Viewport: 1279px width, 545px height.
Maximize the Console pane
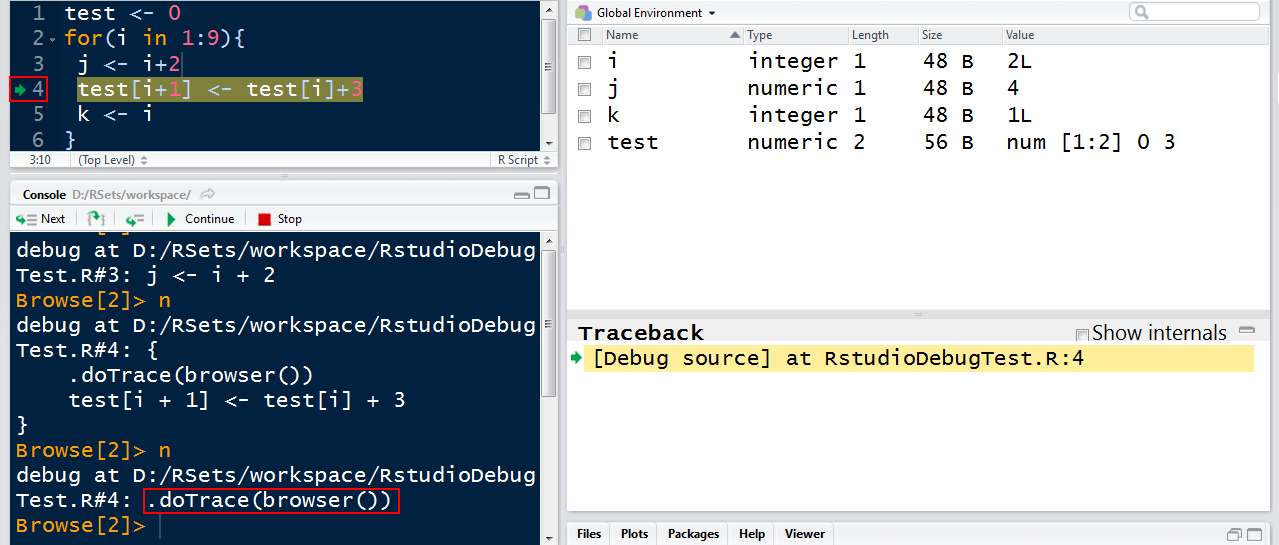(542, 194)
